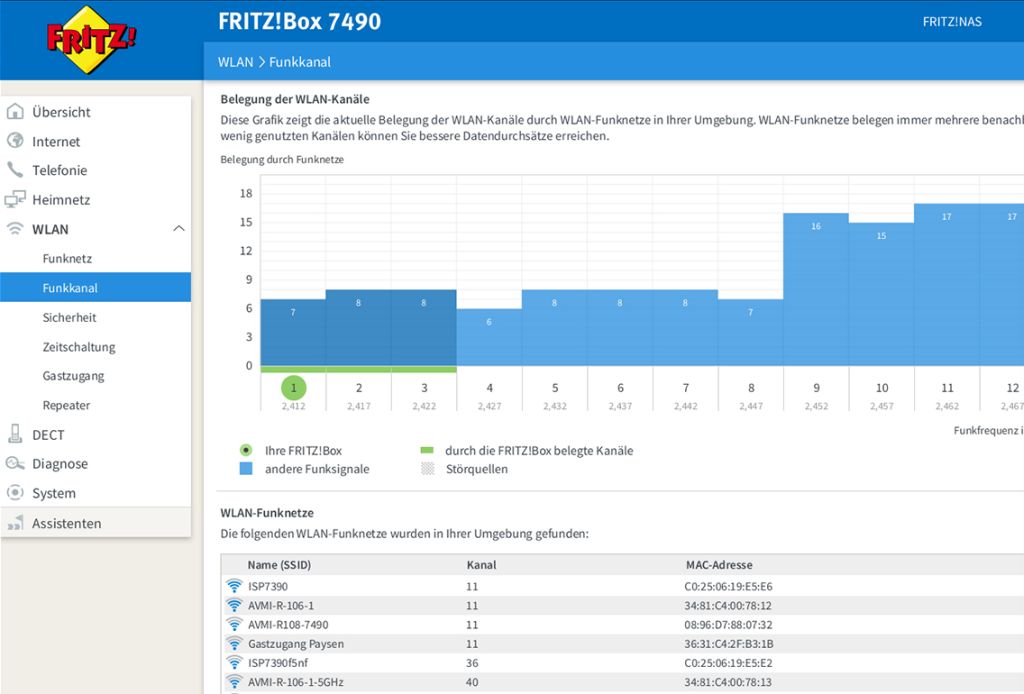Click the AVMI-R-106-1 network name

[281, 605]
